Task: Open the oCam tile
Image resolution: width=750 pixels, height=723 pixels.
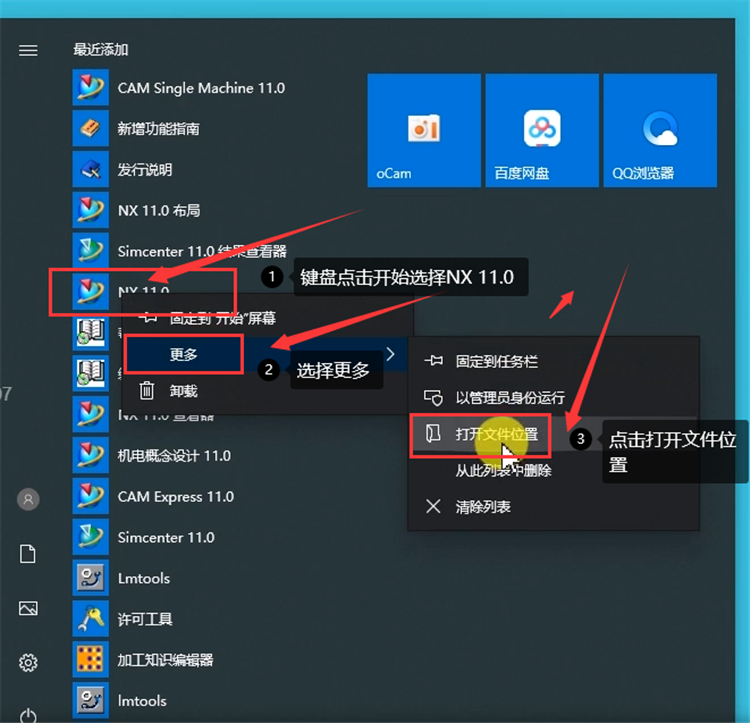Action: click(x=424, y=130)
